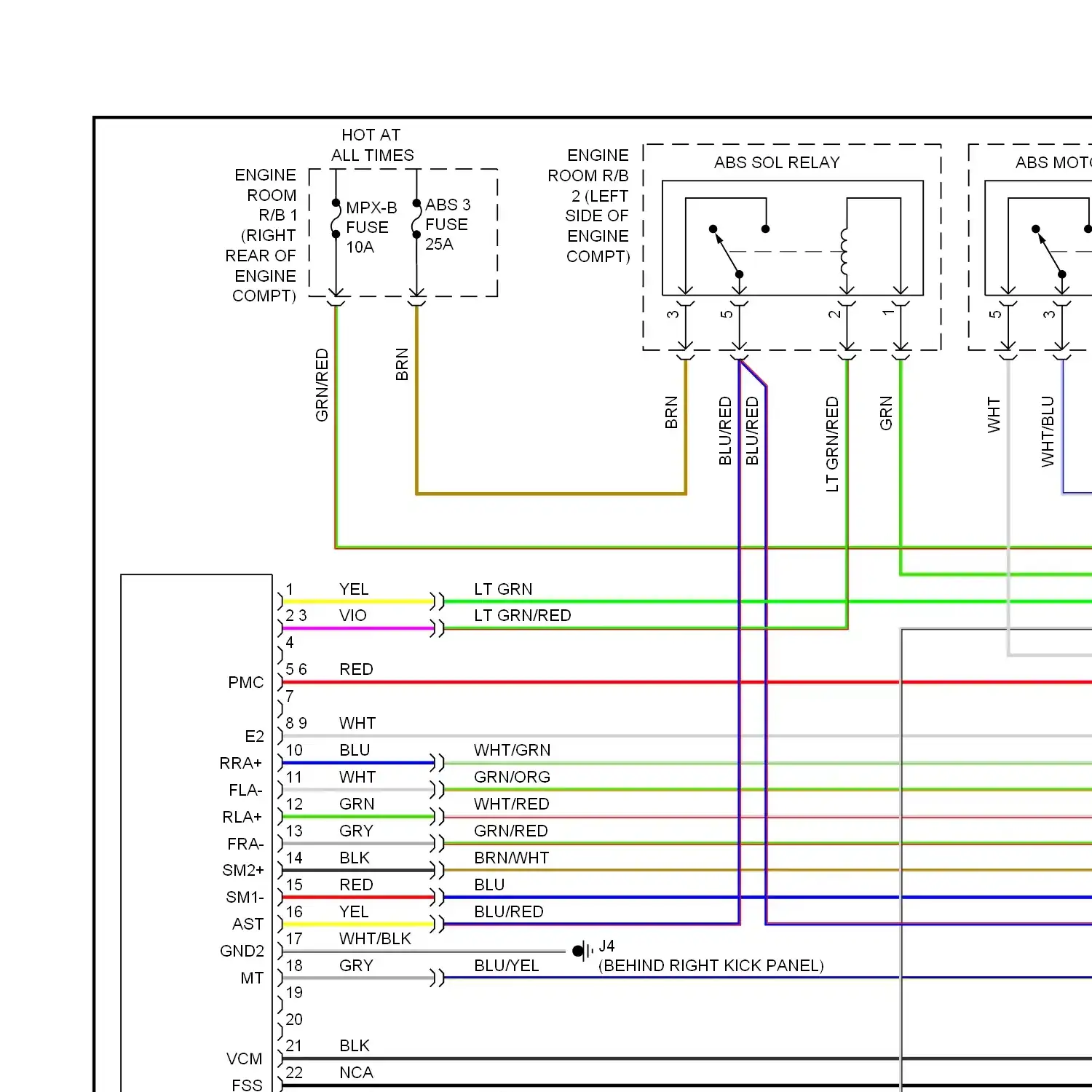Select the BLK label on pin 14 row
This screenshot has height=1092, width=1092.
[355, 858]
